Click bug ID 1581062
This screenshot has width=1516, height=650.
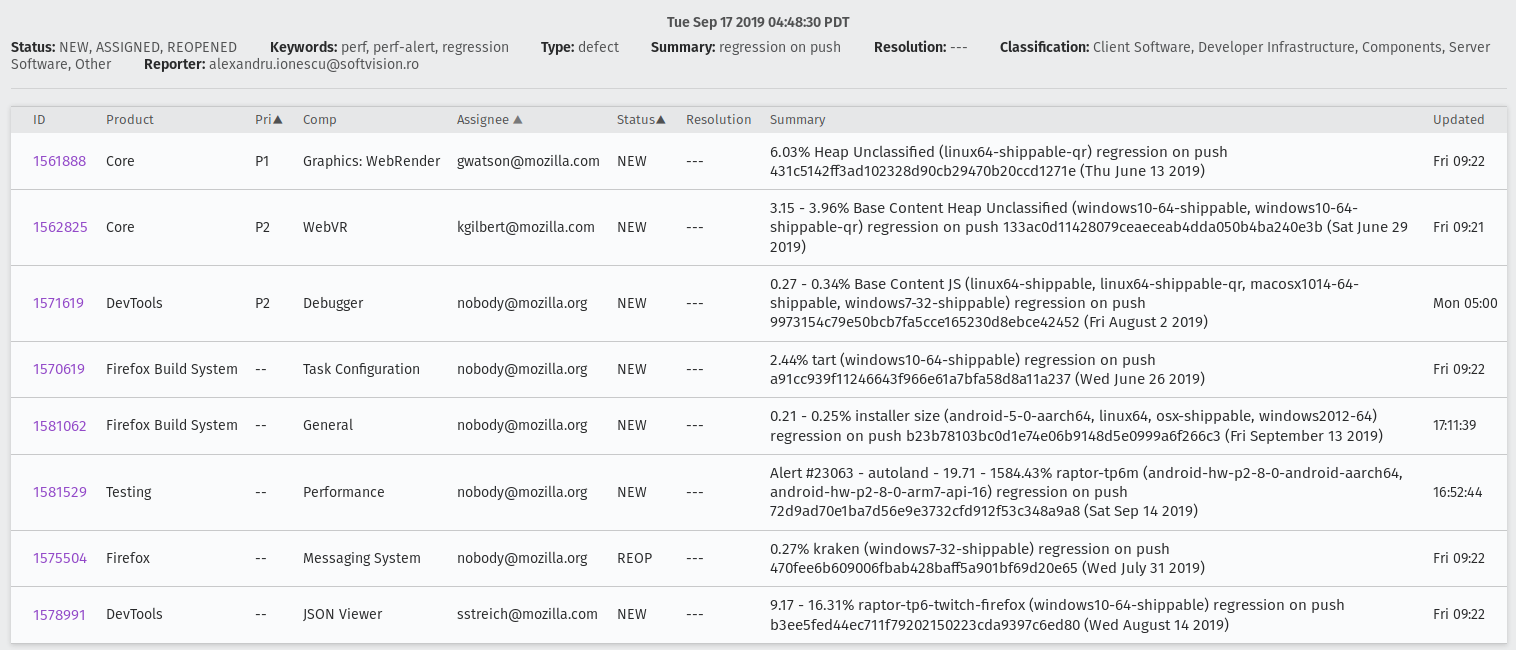click(60, 425)
